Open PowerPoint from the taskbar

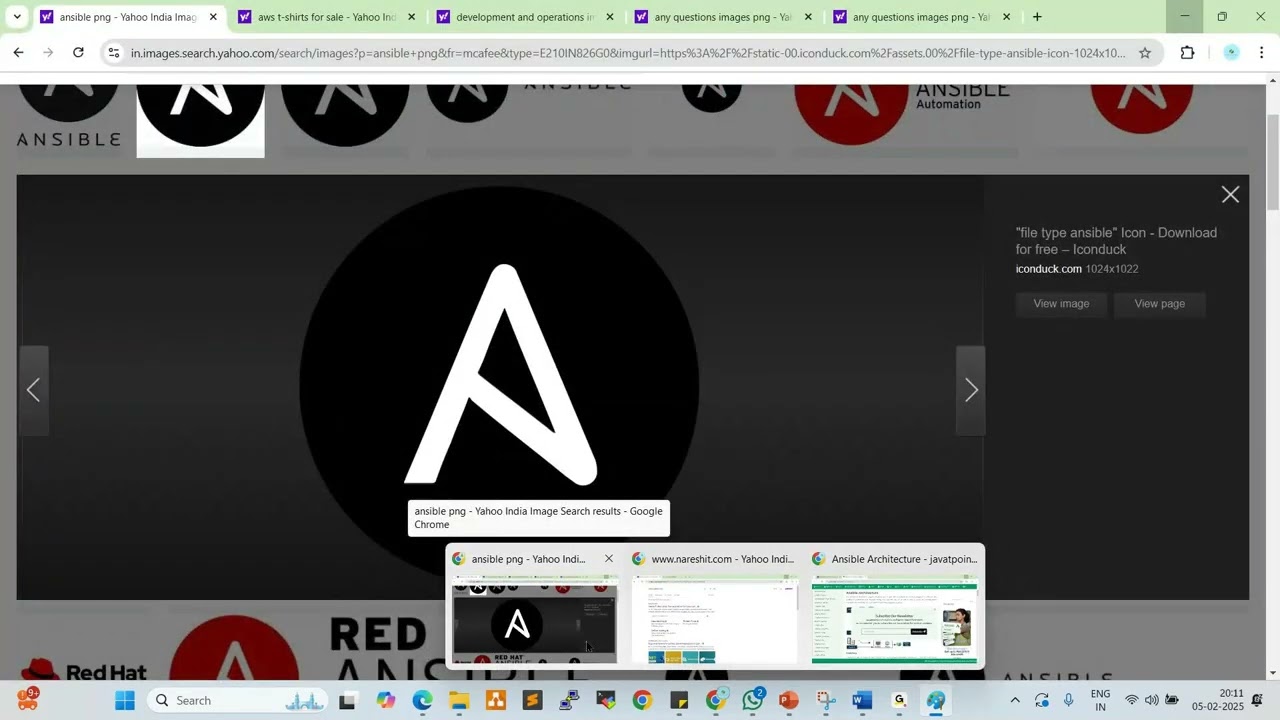point(789,701)
